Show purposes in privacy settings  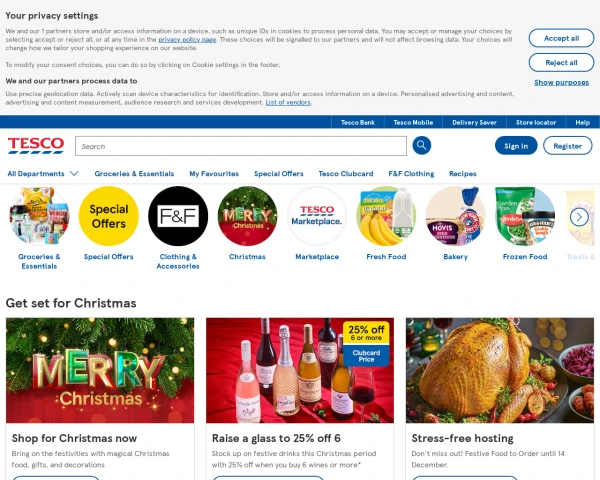[x=561, y=82]
